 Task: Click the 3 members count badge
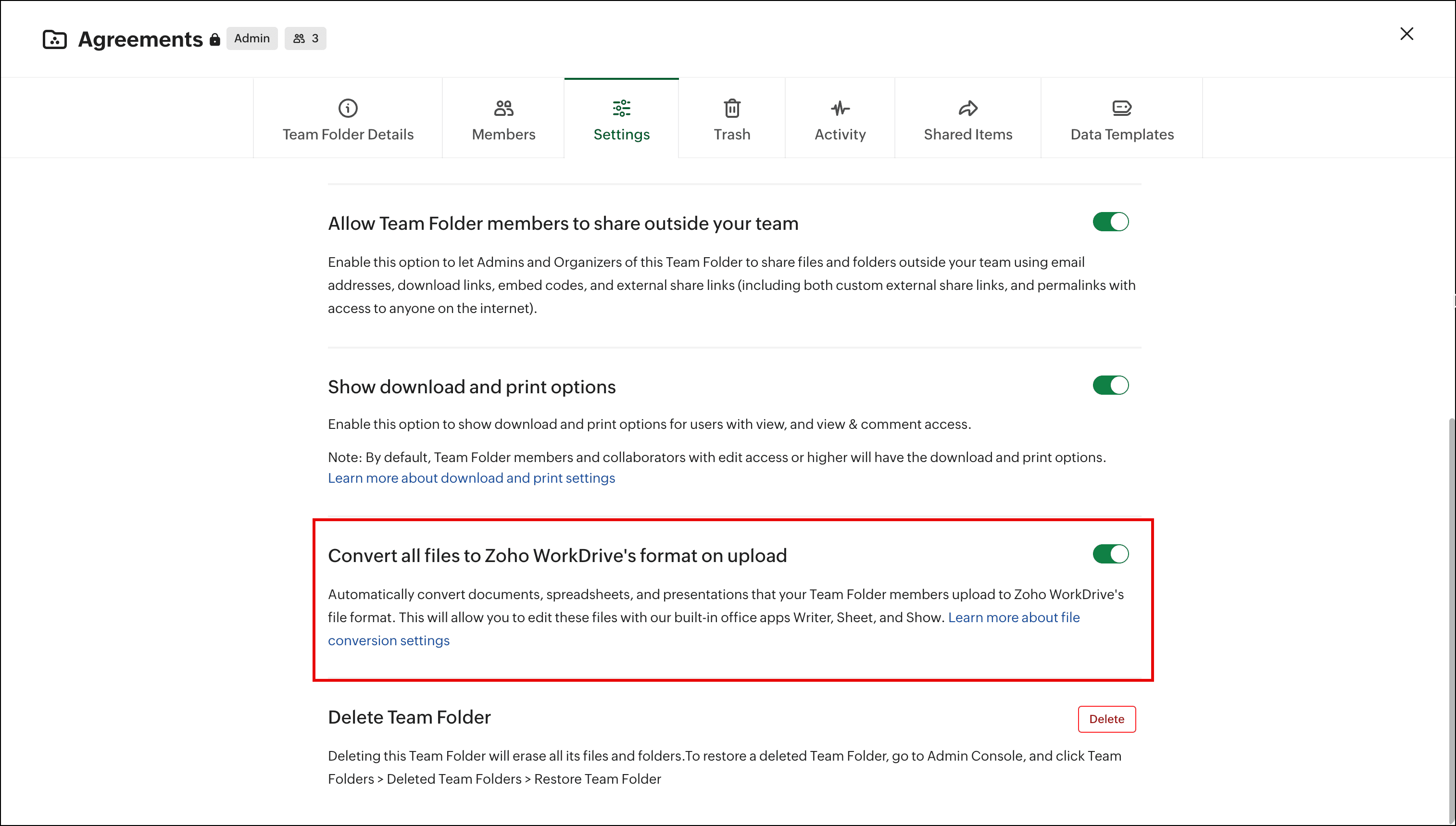[305, 38]
